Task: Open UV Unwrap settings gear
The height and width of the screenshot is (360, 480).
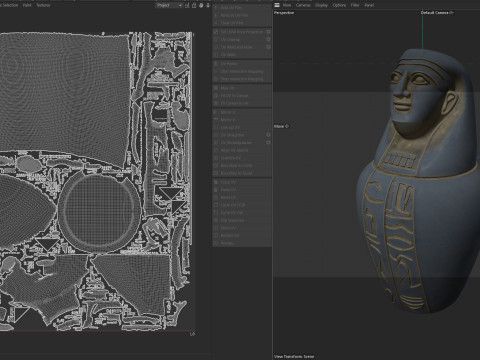Action: [x=268, y=40]
